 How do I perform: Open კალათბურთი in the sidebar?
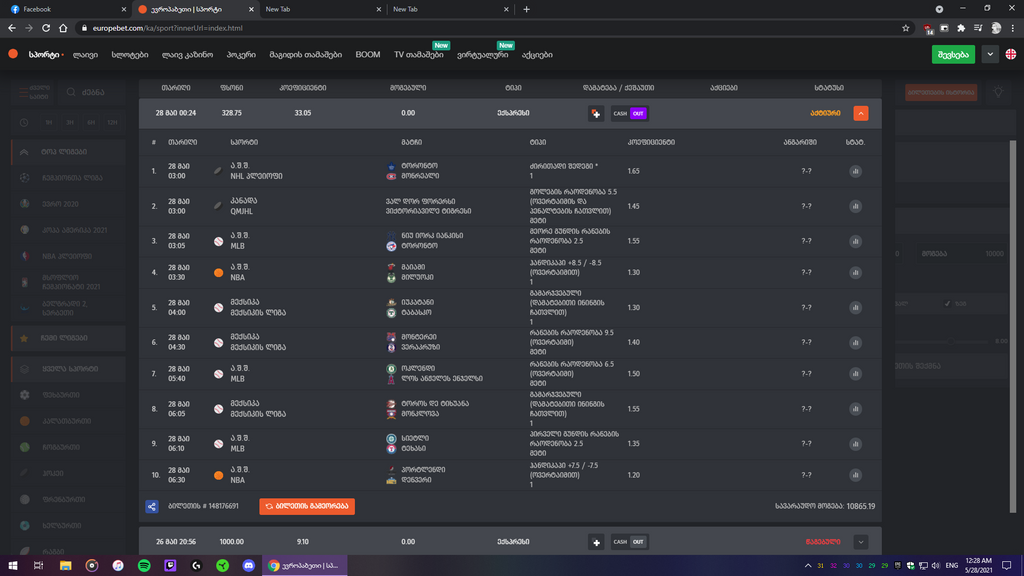coord(69,421)
